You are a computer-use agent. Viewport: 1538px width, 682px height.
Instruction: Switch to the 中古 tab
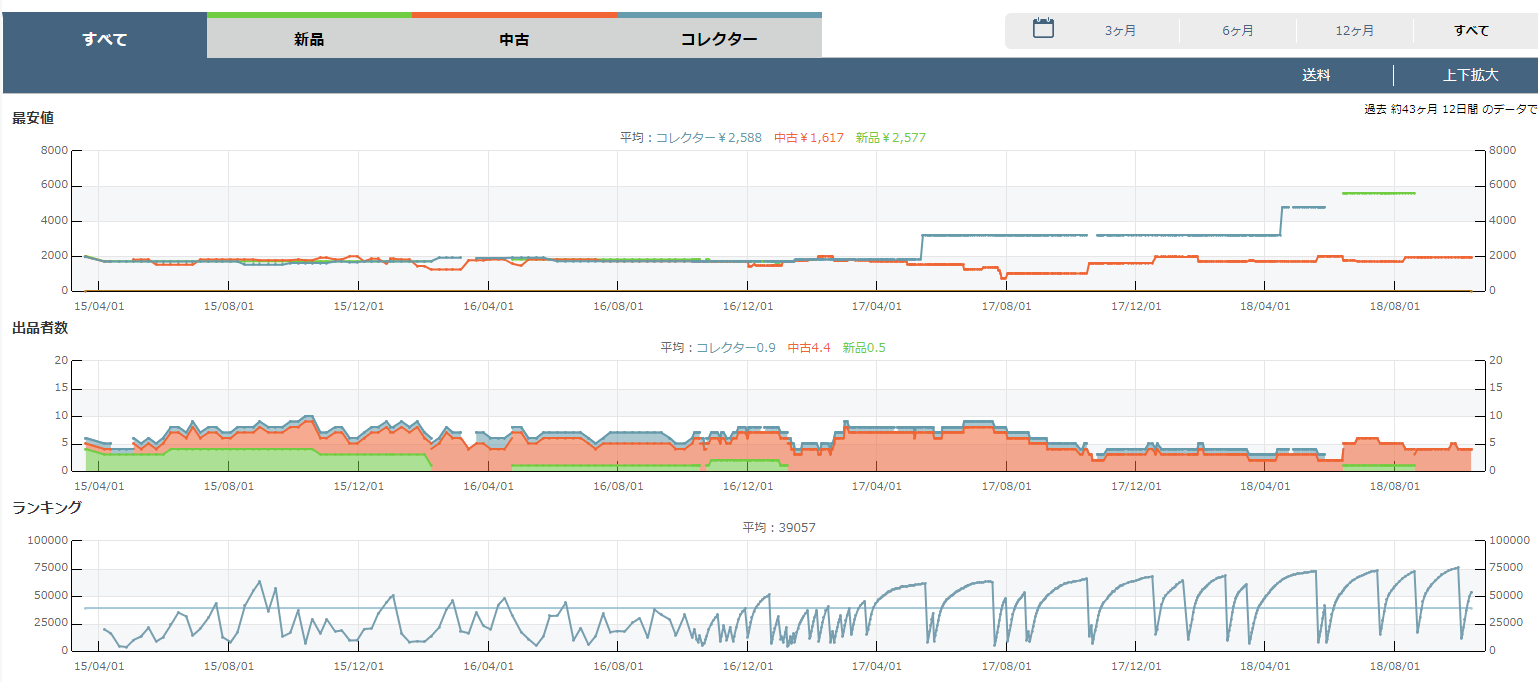click(x=514, y=39)
